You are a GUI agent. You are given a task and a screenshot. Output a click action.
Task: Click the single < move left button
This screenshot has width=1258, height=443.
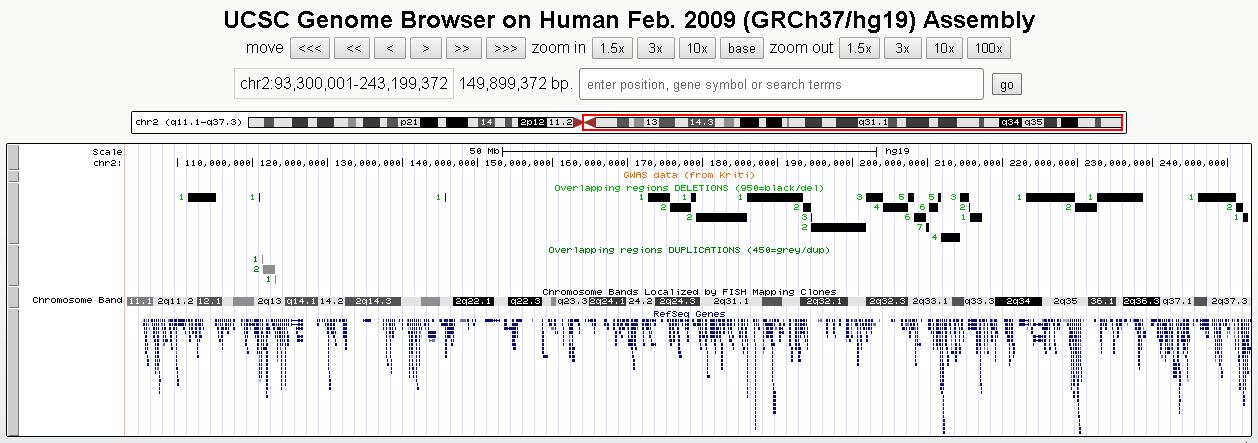tap(389, 48)
